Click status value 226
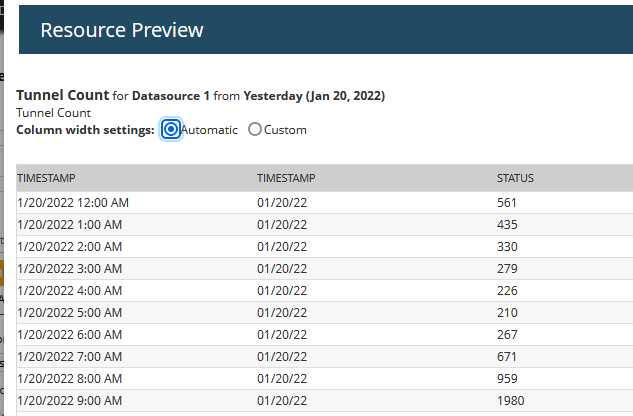The height and width of the screenshot is (416, 633). coord(507,290)
